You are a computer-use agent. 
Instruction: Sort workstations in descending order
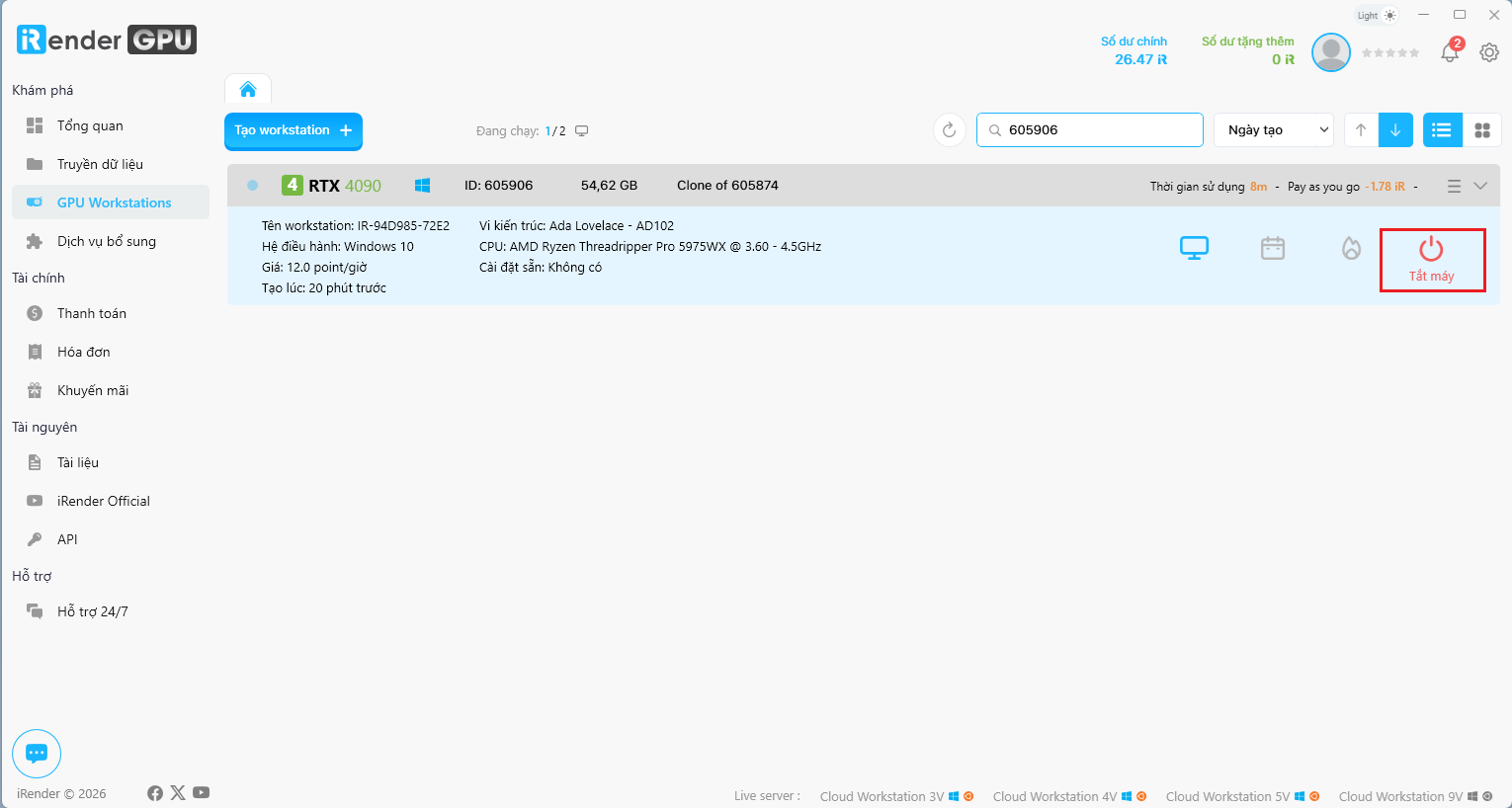(x=1395, y=129)
